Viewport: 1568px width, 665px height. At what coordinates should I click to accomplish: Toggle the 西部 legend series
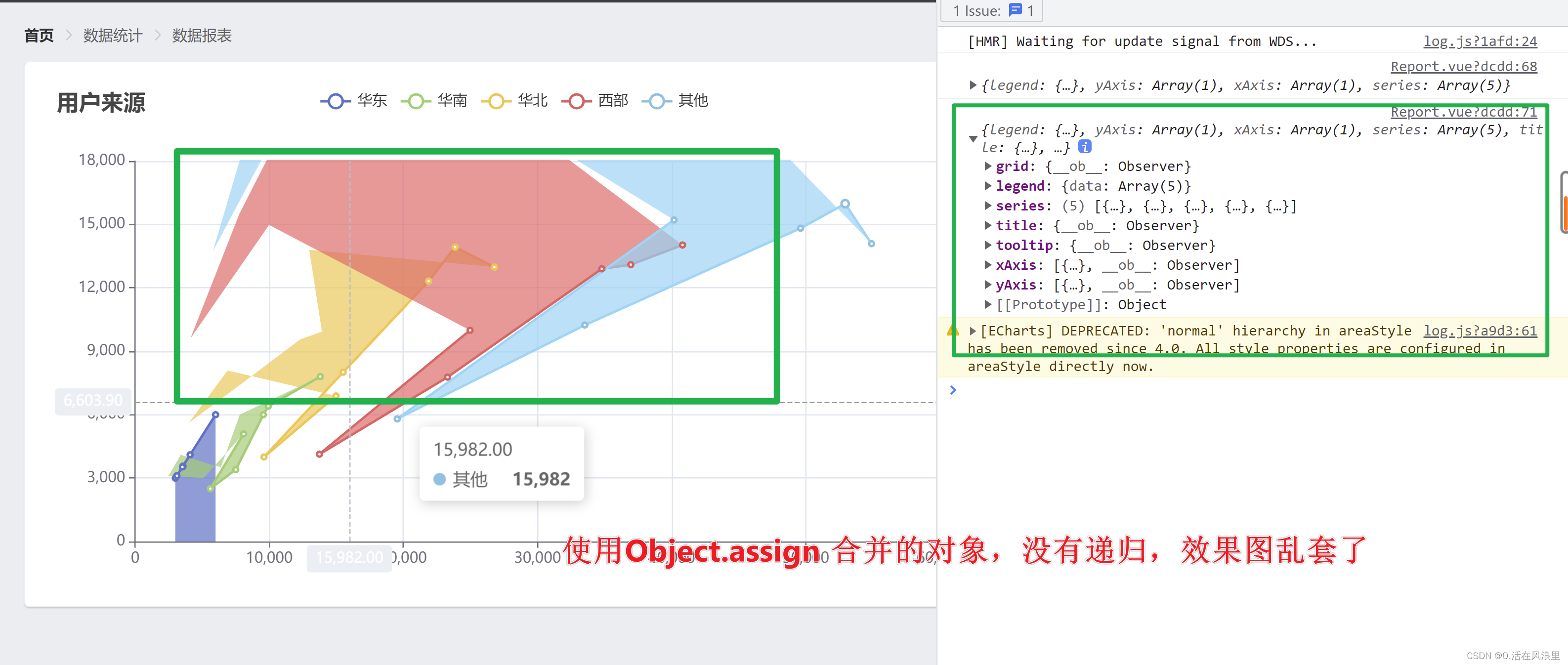(594, 100)
